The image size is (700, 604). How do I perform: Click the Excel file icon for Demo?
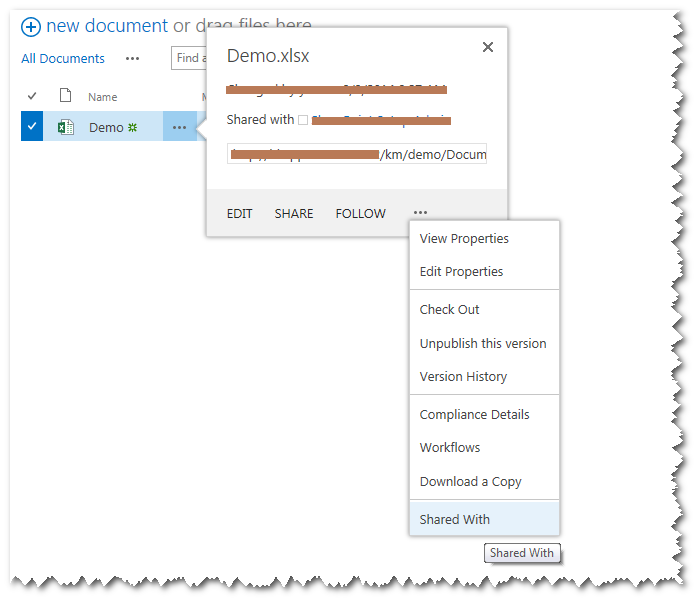[x=66, y=127]
